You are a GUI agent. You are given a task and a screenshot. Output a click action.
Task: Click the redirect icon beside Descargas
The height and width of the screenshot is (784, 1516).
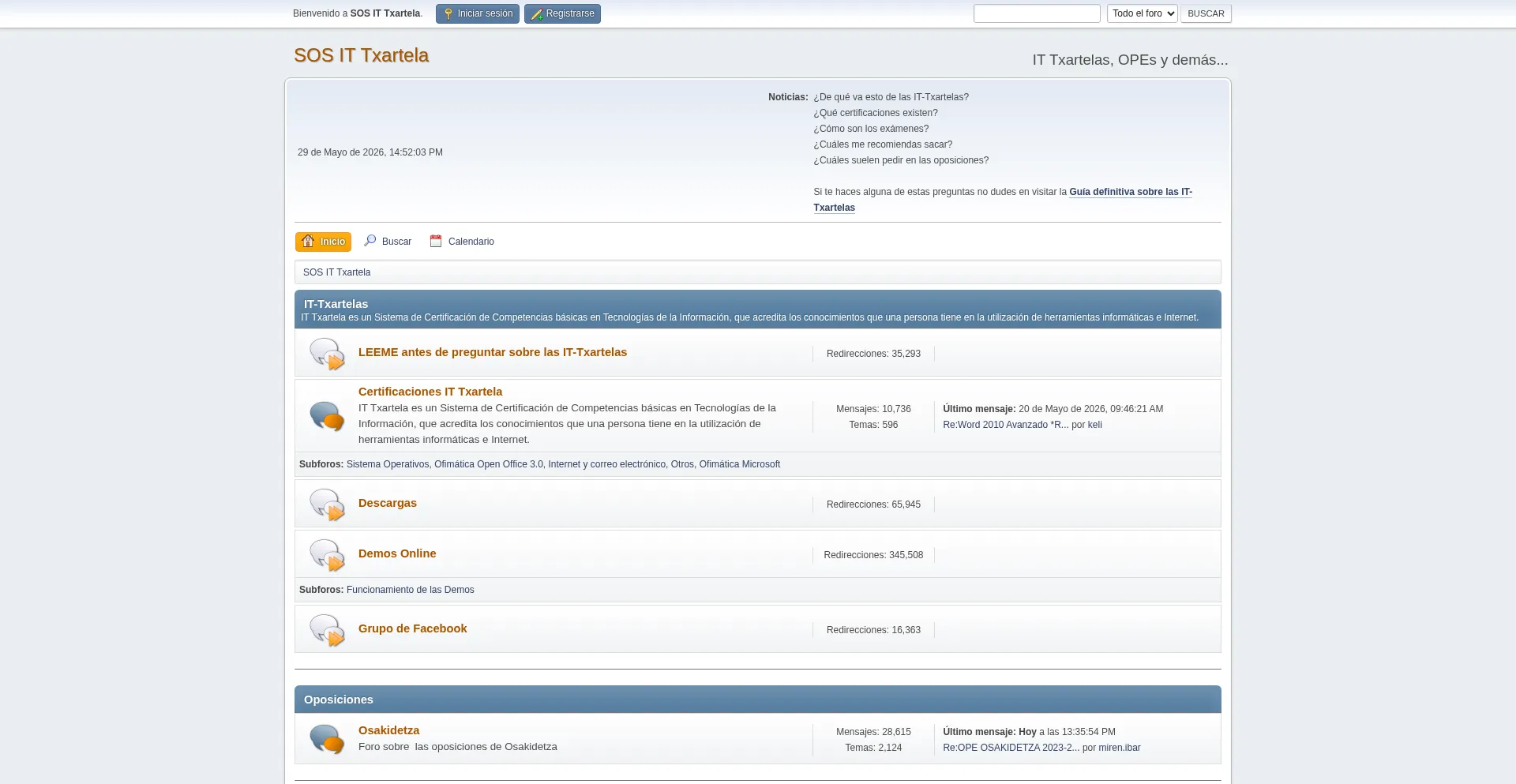pyautogui.click(x=327, y=505)
